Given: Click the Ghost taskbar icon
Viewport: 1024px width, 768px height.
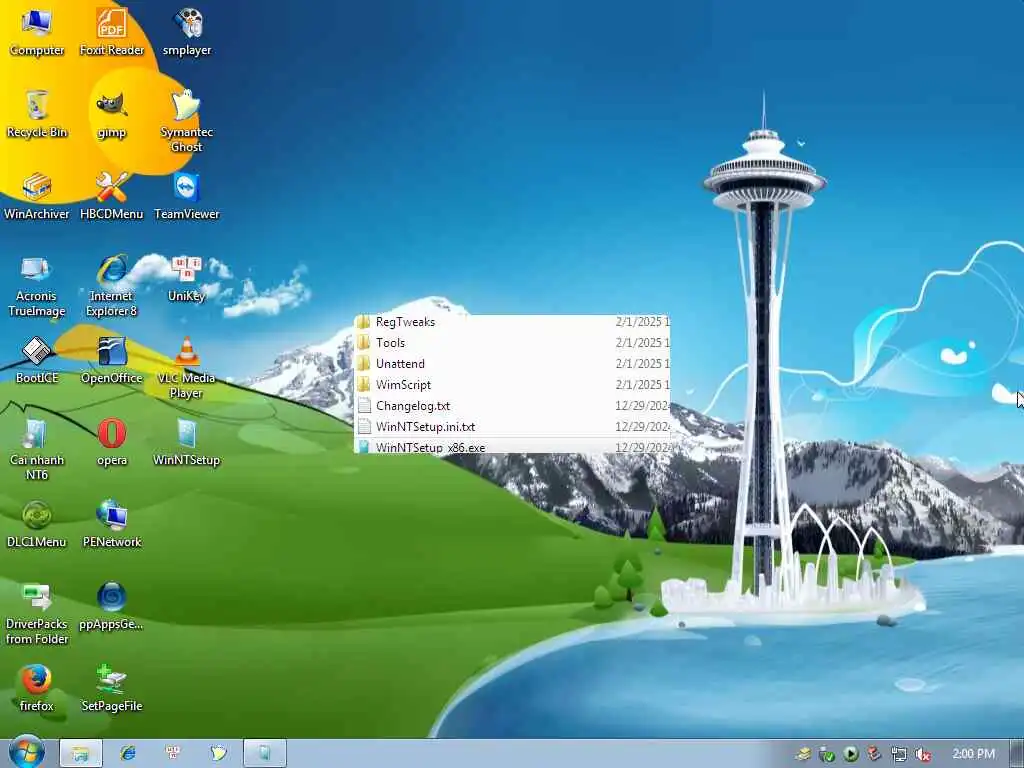Looking at the screenshot, I should pos(218,753).
